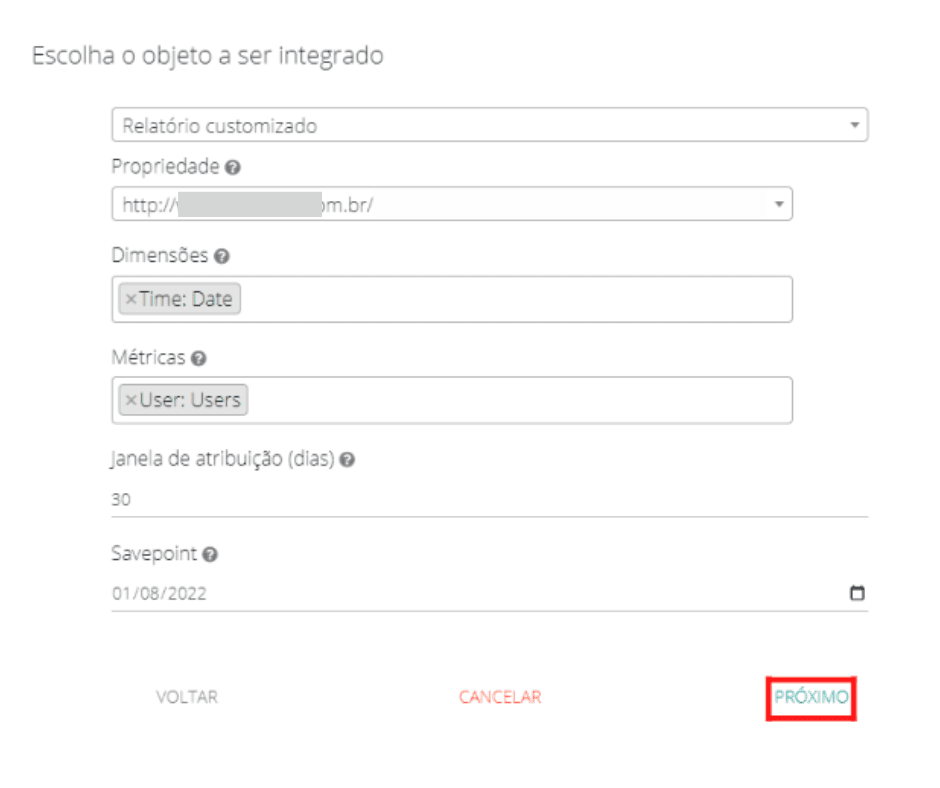This screenshot has height=788, width=940.
Task: Click the Savepoint date 01/08/2022 field
Action: pyautogui.click(x=160, y=593)
